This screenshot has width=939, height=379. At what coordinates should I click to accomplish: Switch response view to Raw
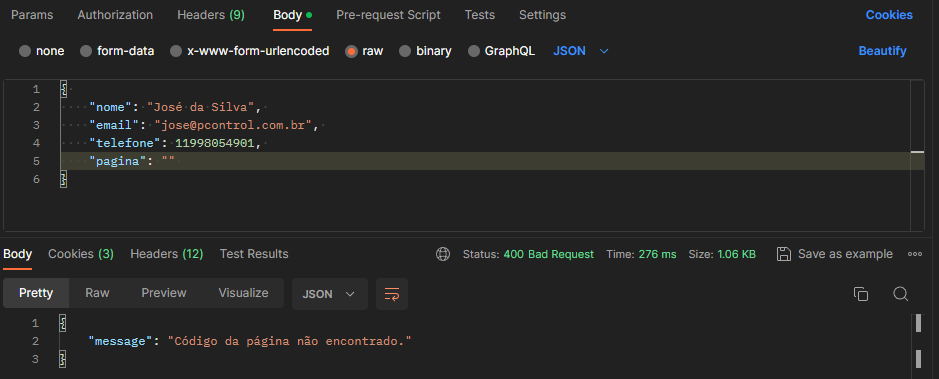[97, 293]
